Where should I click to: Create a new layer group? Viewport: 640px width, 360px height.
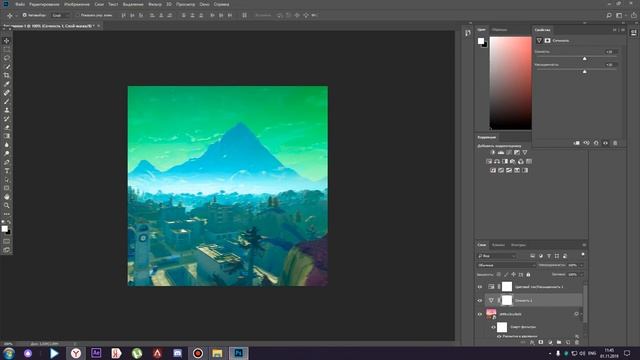pos(559,342)
